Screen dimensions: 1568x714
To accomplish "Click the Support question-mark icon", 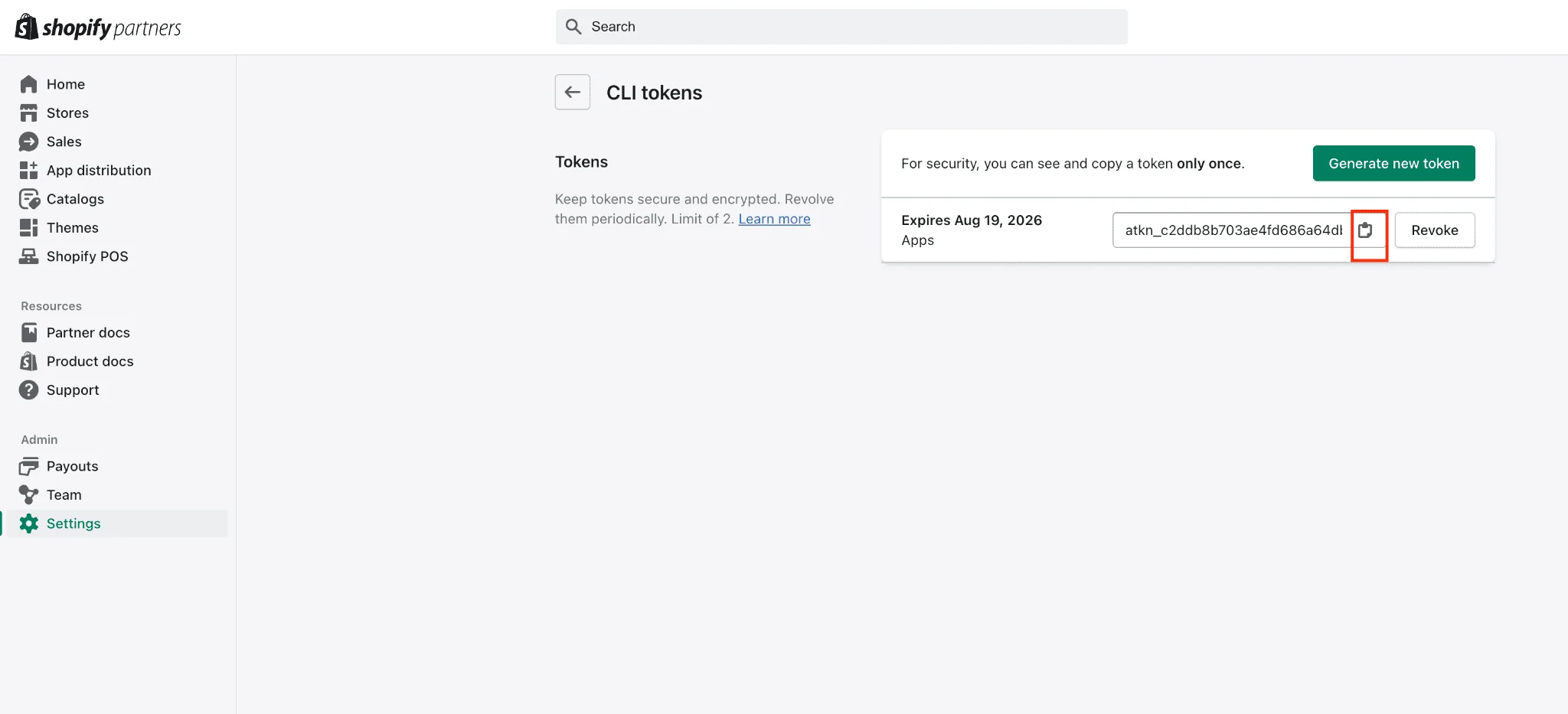I will click(28, 390).
